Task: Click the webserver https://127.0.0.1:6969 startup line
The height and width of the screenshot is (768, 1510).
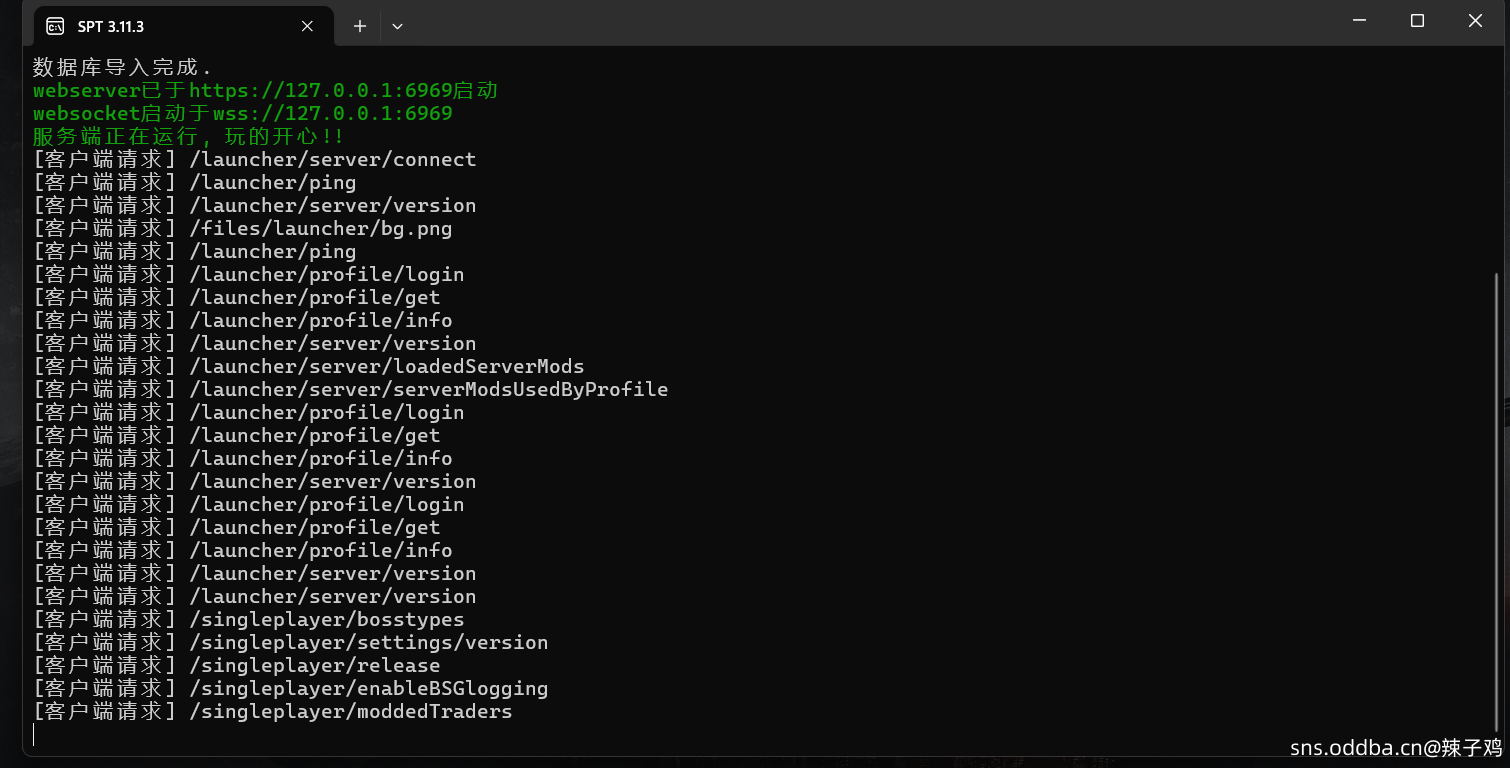Action: tap(265, 90)
